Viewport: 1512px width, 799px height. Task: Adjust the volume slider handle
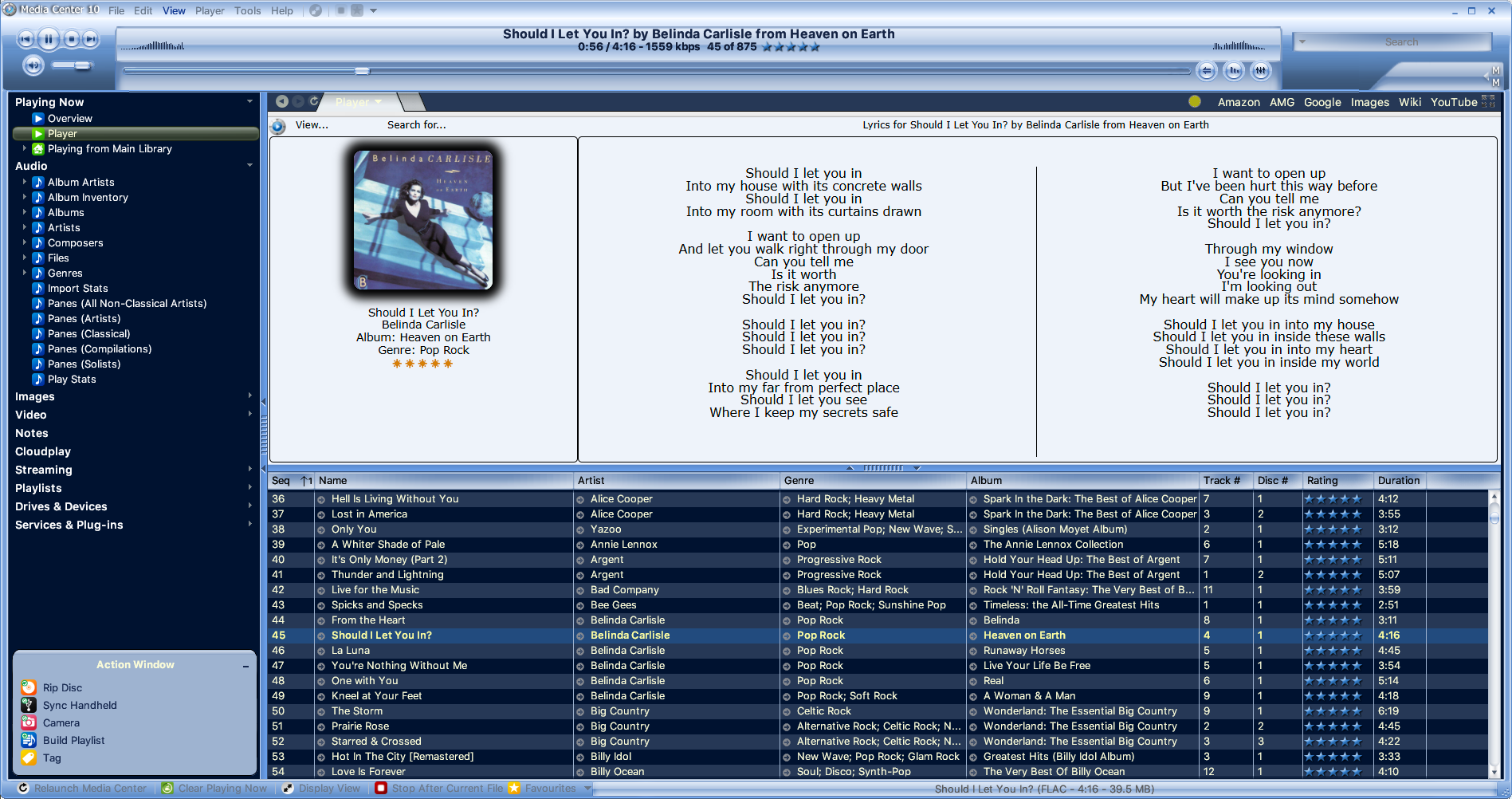click(x=82, y=65)
